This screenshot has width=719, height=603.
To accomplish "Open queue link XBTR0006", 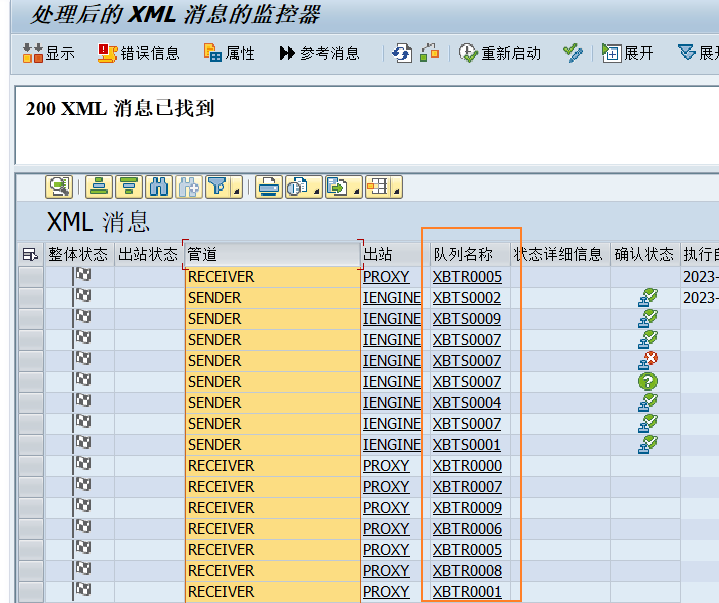I will click(467, 529).
